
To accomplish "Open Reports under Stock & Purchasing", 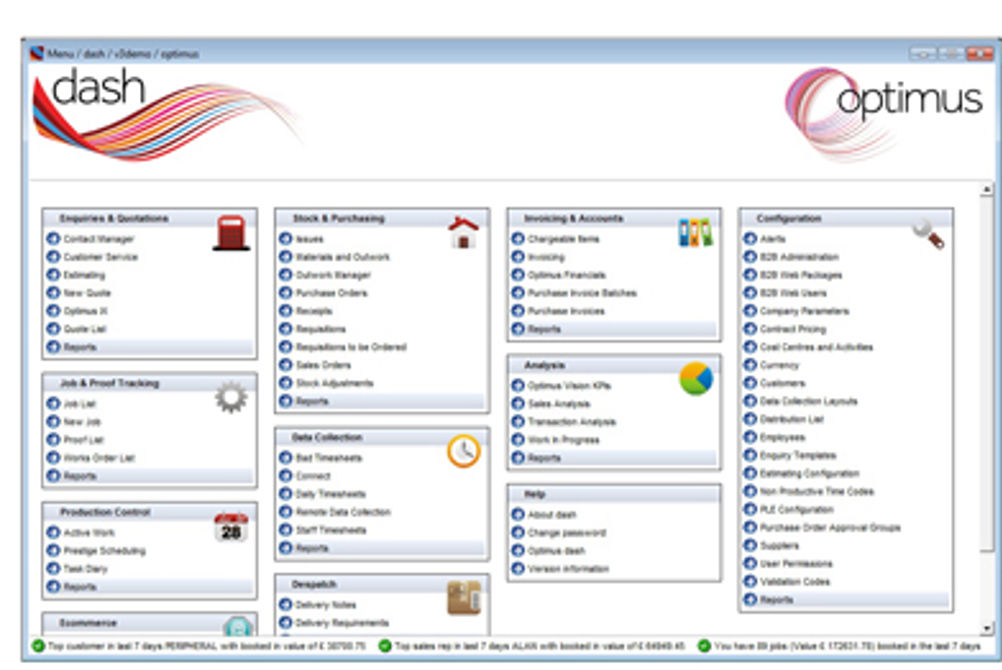I will point(312,401).
